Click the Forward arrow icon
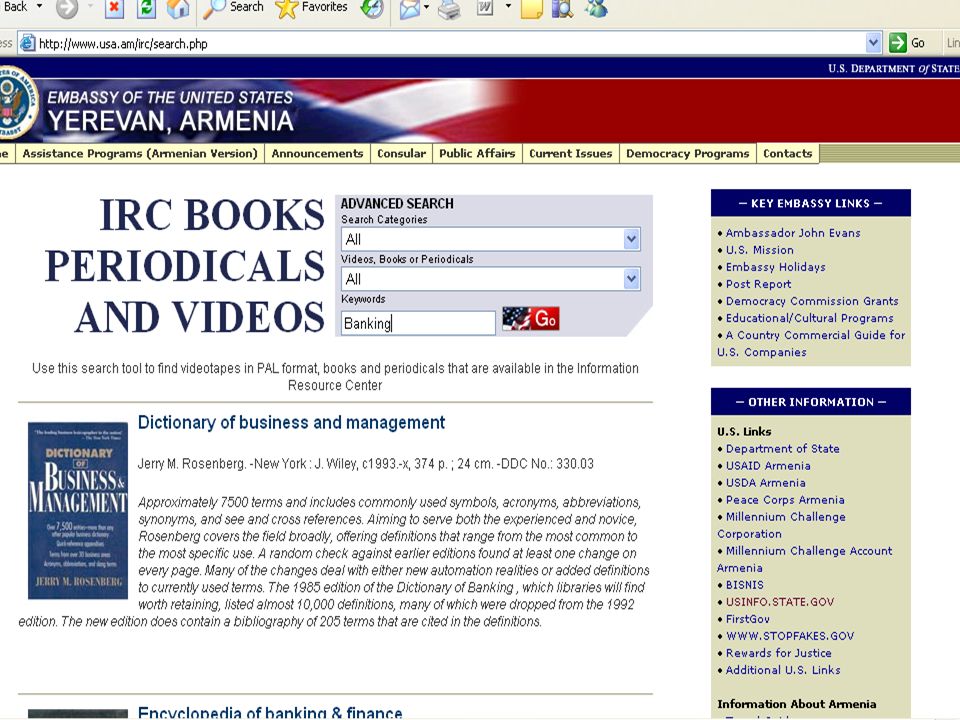Image resolution: width=960 pixels, height=720 pixels. [x=67, y=8]
